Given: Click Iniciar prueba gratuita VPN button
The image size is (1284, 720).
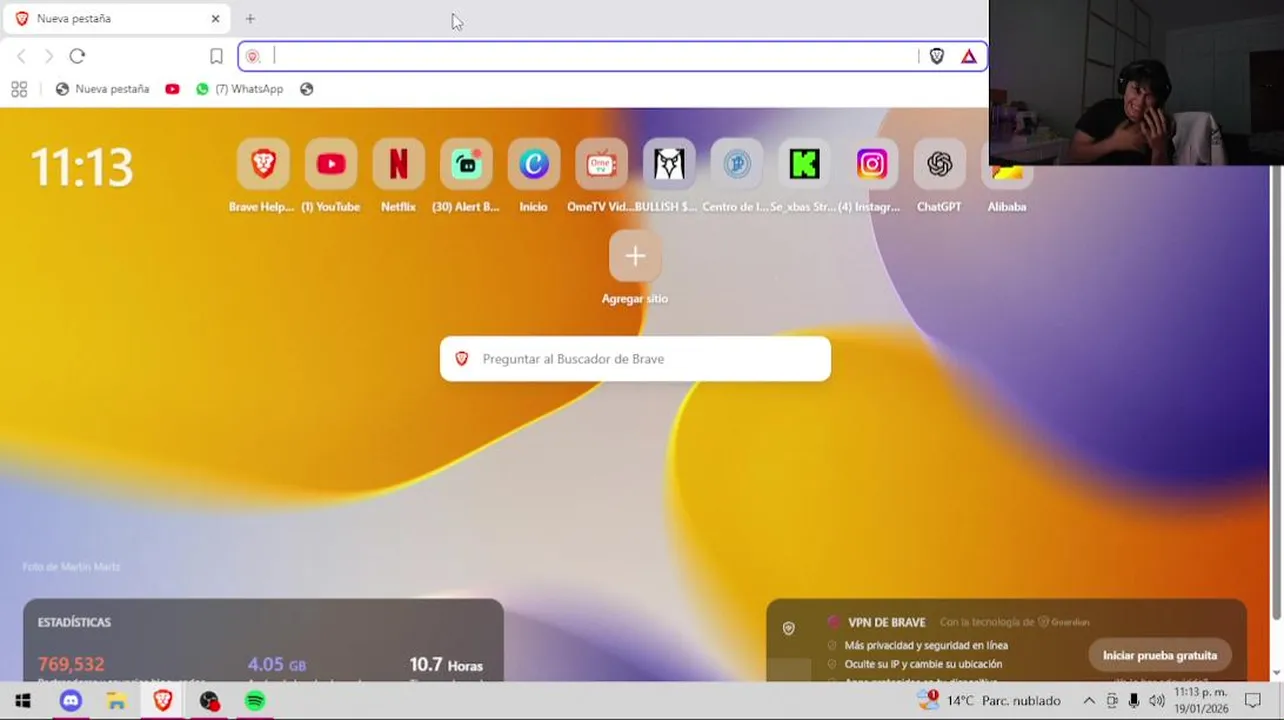Looking at the screenshot, I should pos(1160,656).
